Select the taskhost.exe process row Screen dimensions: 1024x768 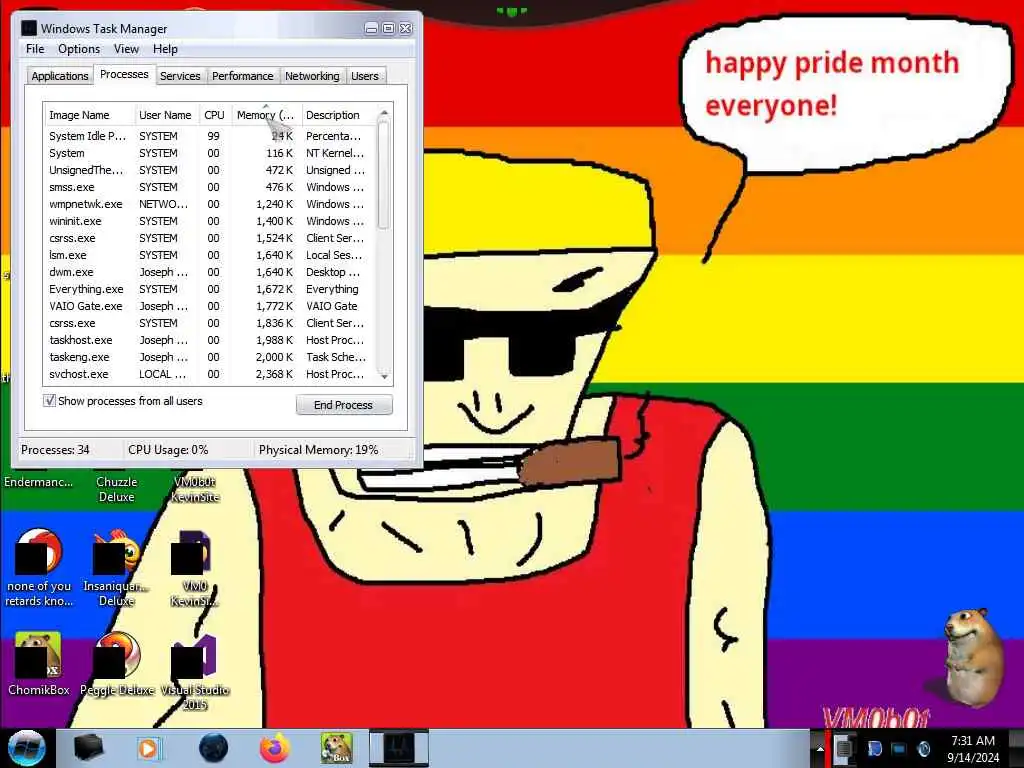(210, 340)
